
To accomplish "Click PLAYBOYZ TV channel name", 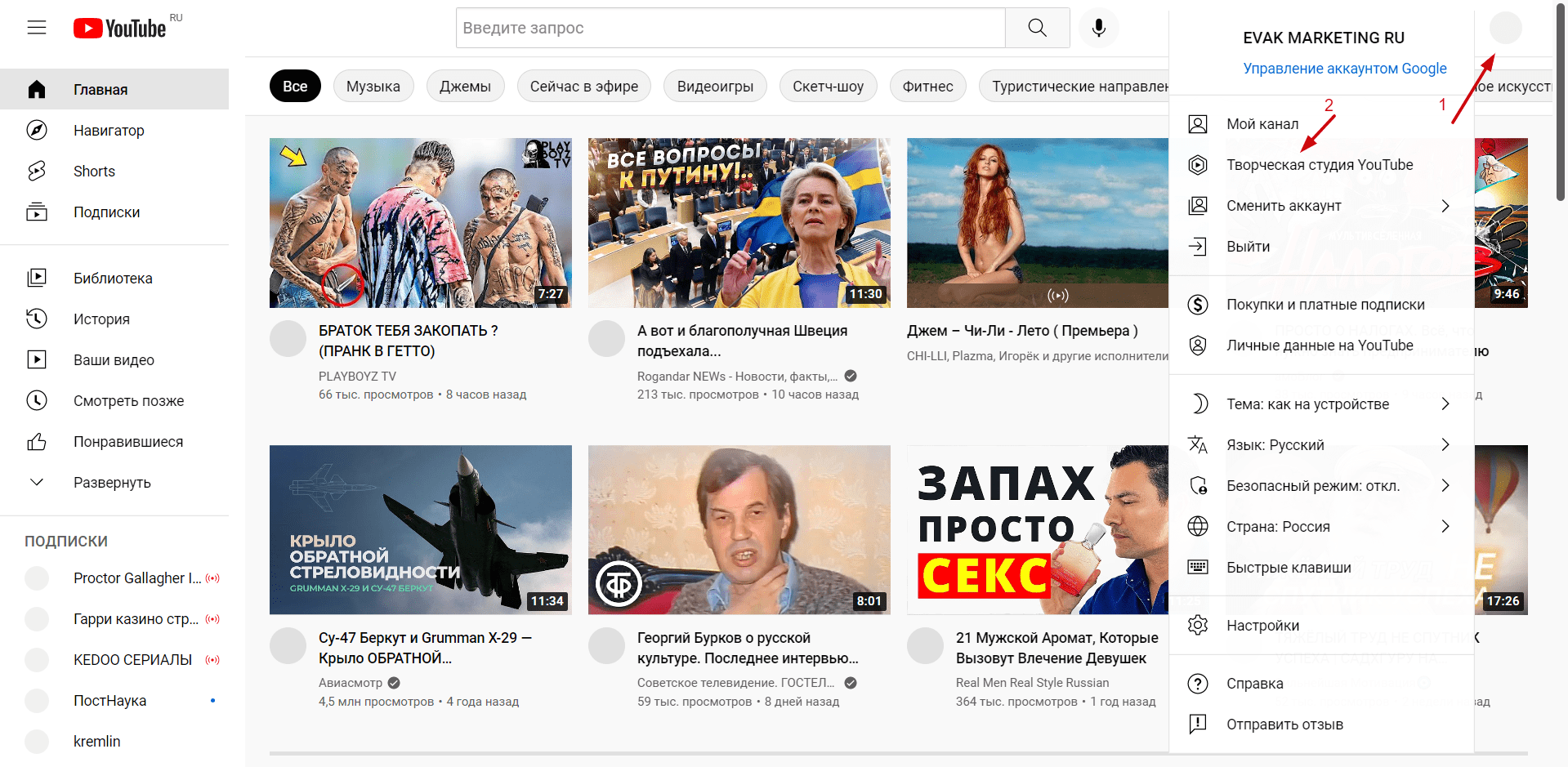I will click(x=357, y=377).
